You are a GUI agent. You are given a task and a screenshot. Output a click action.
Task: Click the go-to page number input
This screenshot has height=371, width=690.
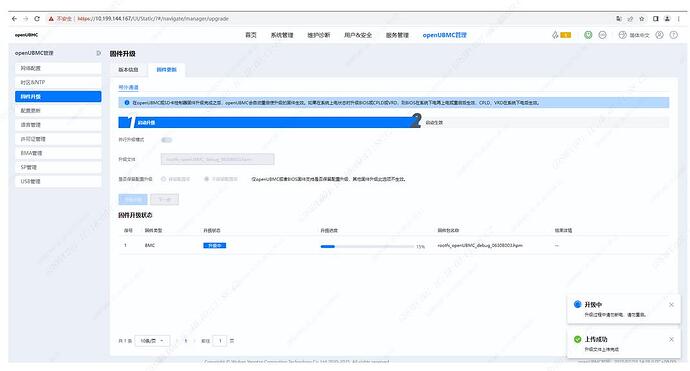[220, 341]
